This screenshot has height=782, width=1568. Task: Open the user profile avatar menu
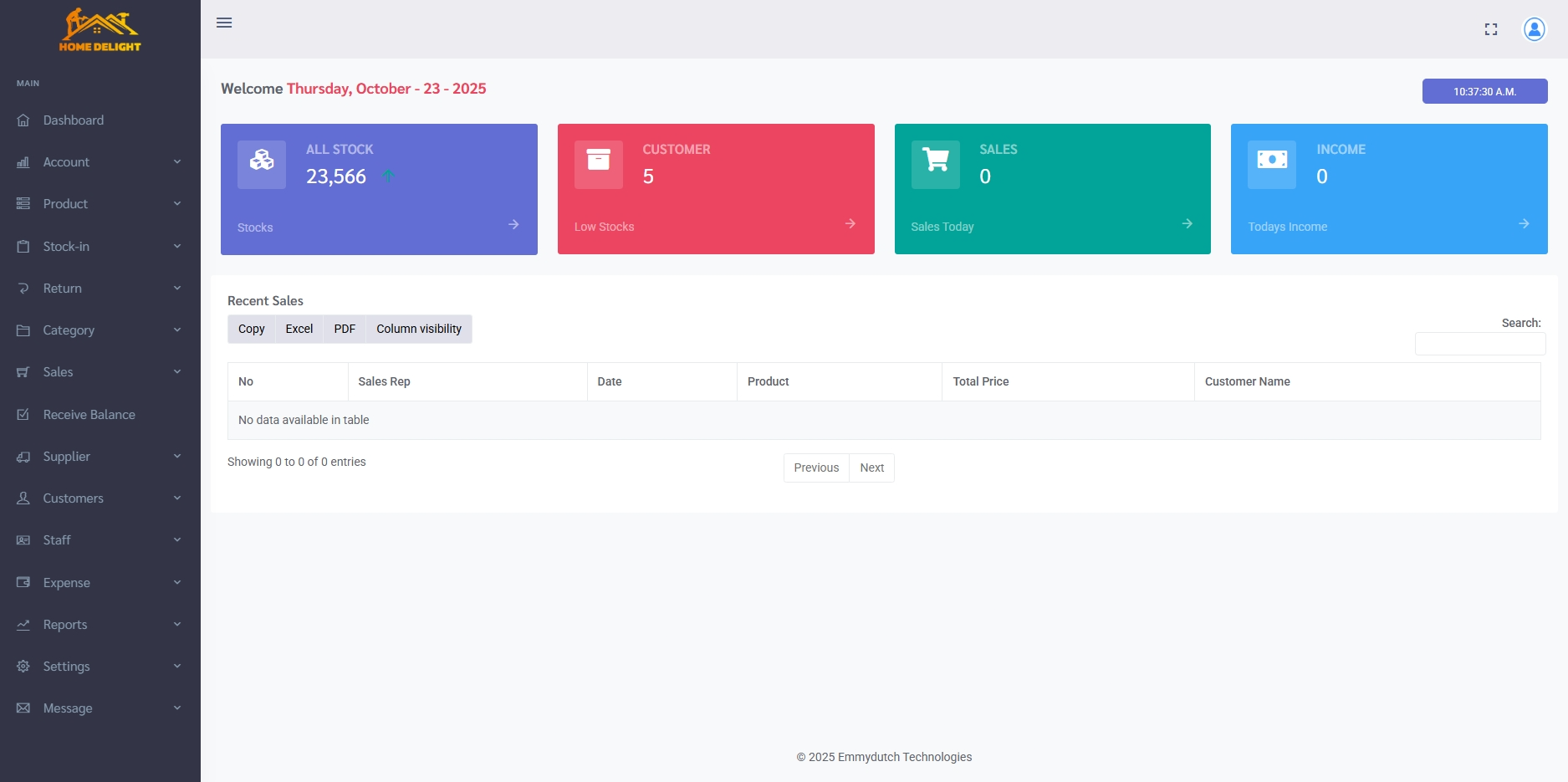click(x=1535, y=29)
